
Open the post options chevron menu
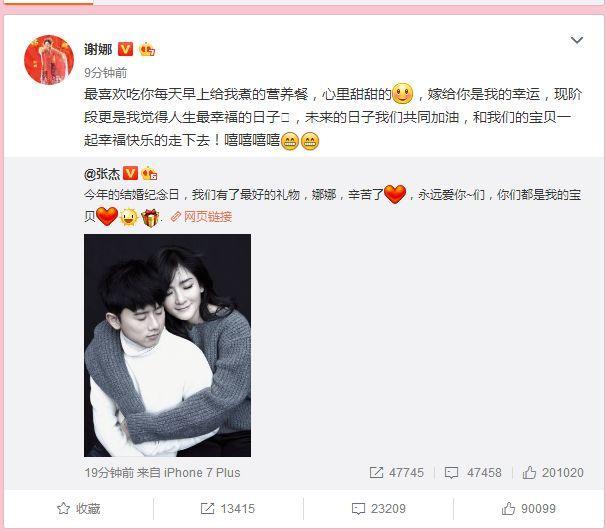[x=577, y=40]
